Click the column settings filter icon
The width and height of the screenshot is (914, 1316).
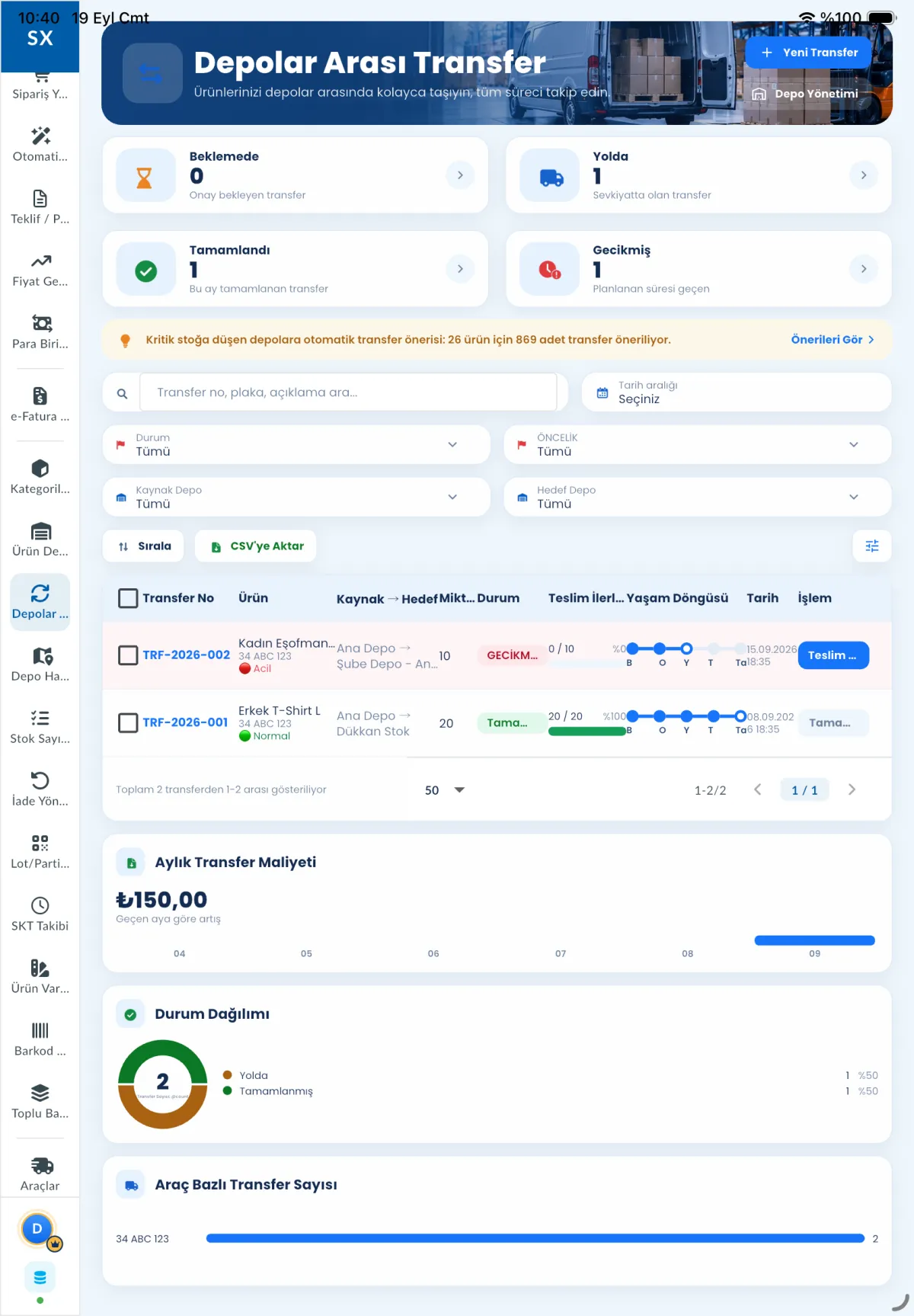coord(872,546)
